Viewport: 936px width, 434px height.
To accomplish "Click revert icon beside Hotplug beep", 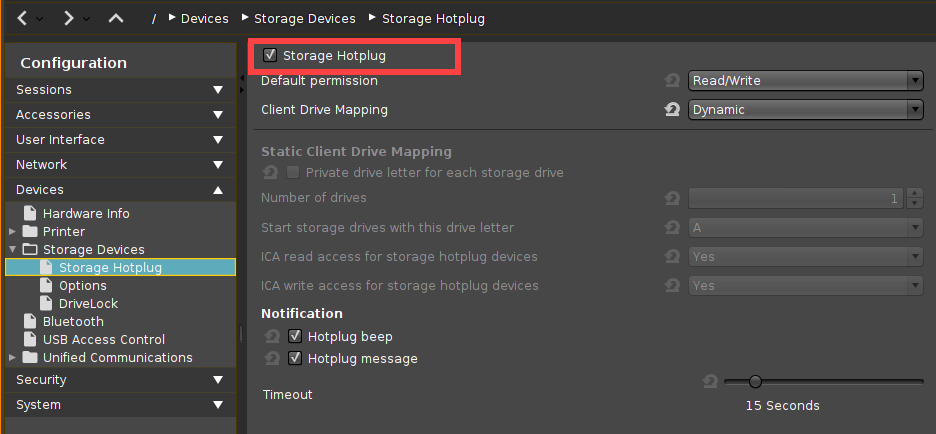I will [271, 336].
